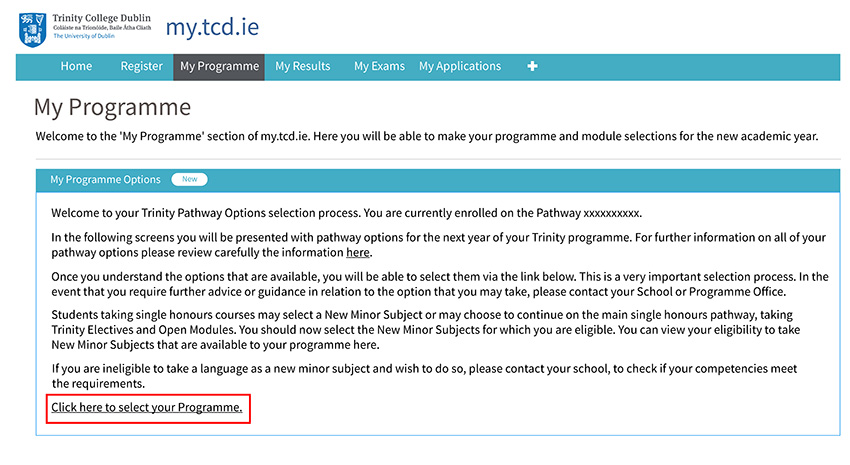850x465 pixels.
Task: Open the plus icon in navigation bar
Action: point(532,66)
